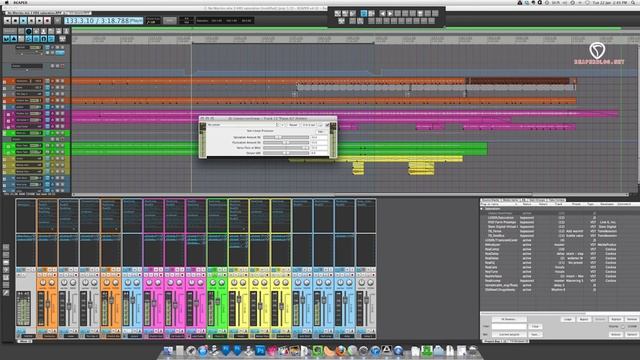This screenshot has height=360, width=640.
Task: Open Spotlight search in the menu bar
Action: pos(634,2)
